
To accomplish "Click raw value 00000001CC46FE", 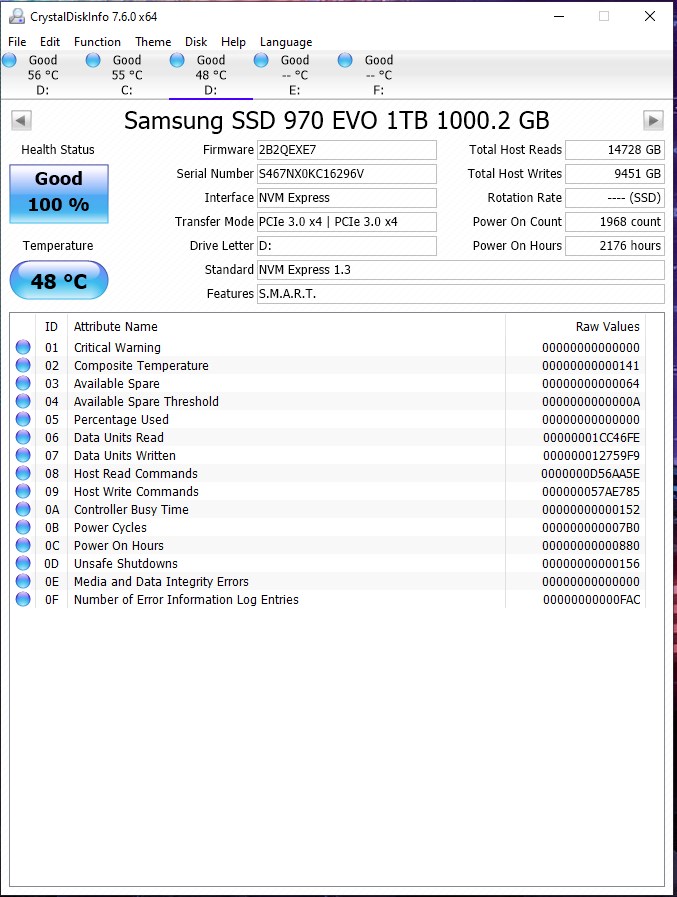I will (591, 438).
